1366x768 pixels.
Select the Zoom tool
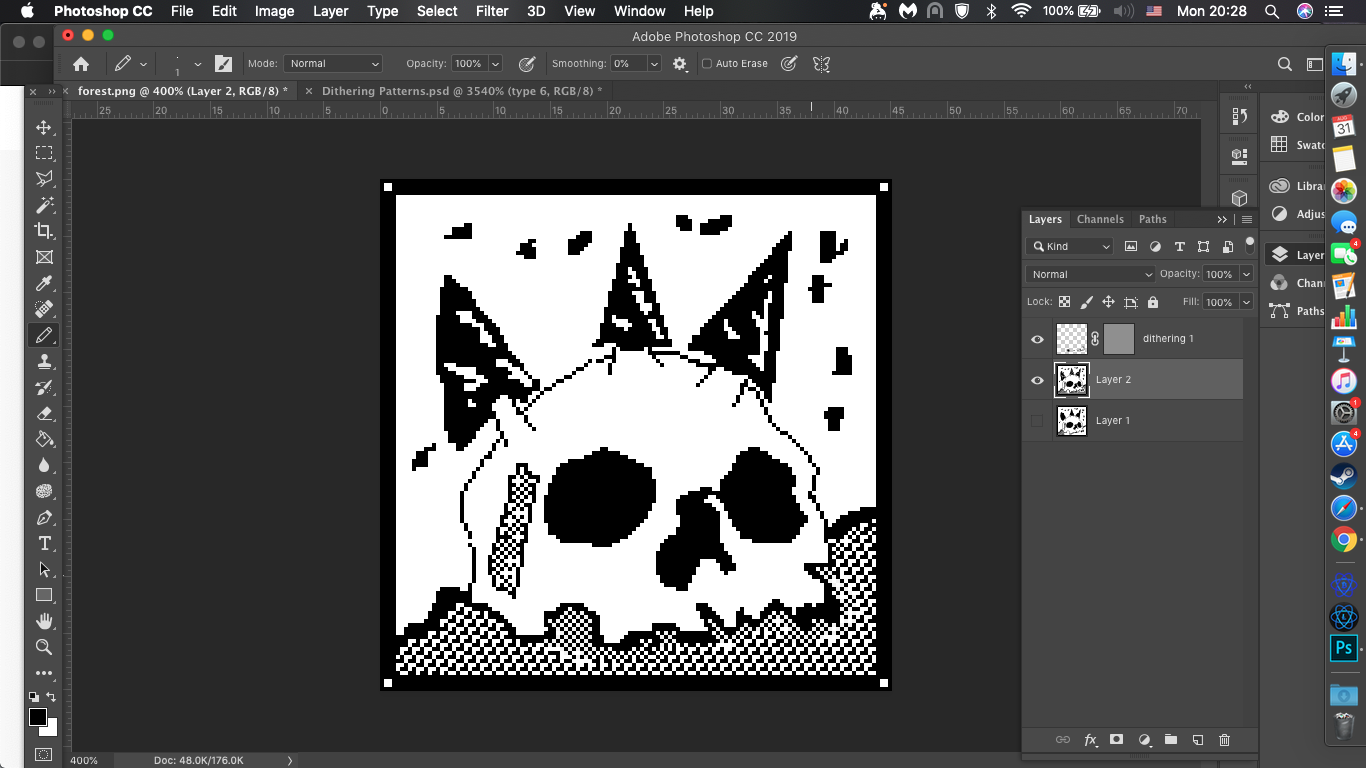pyautogui.click(x=44, y=647)
